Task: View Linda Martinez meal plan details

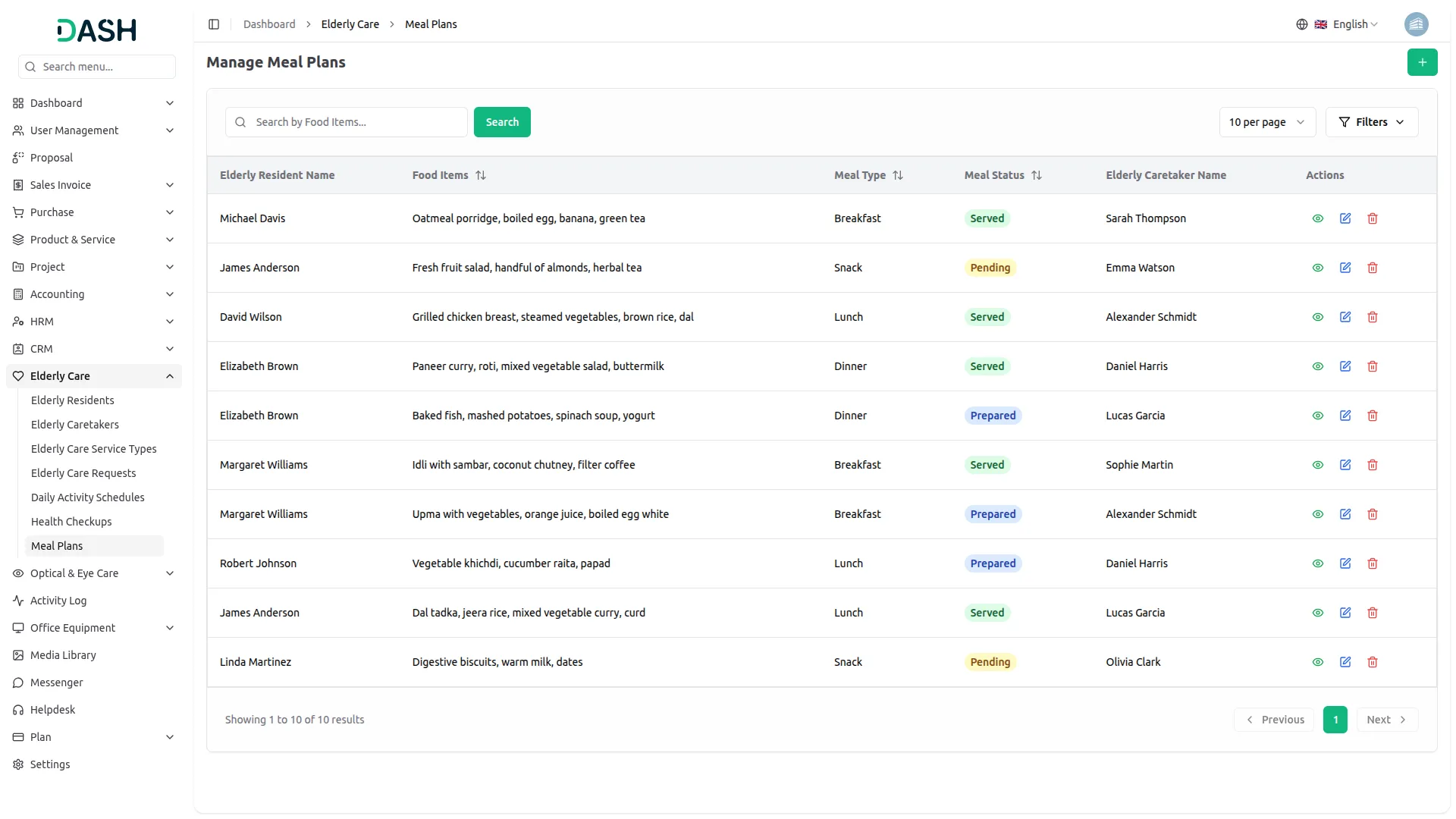Action: coord(1317,662)
